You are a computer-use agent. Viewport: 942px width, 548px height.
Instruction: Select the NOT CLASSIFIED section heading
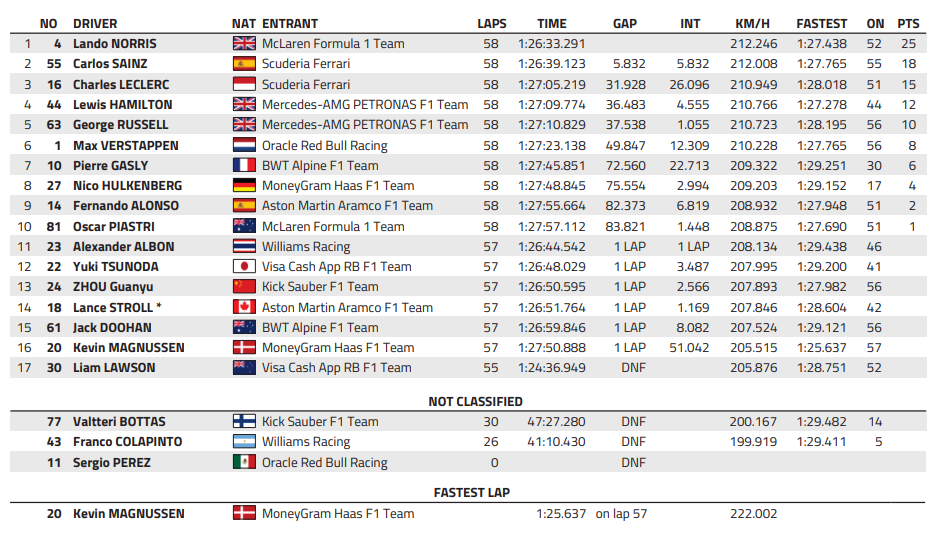coord(475,402)
